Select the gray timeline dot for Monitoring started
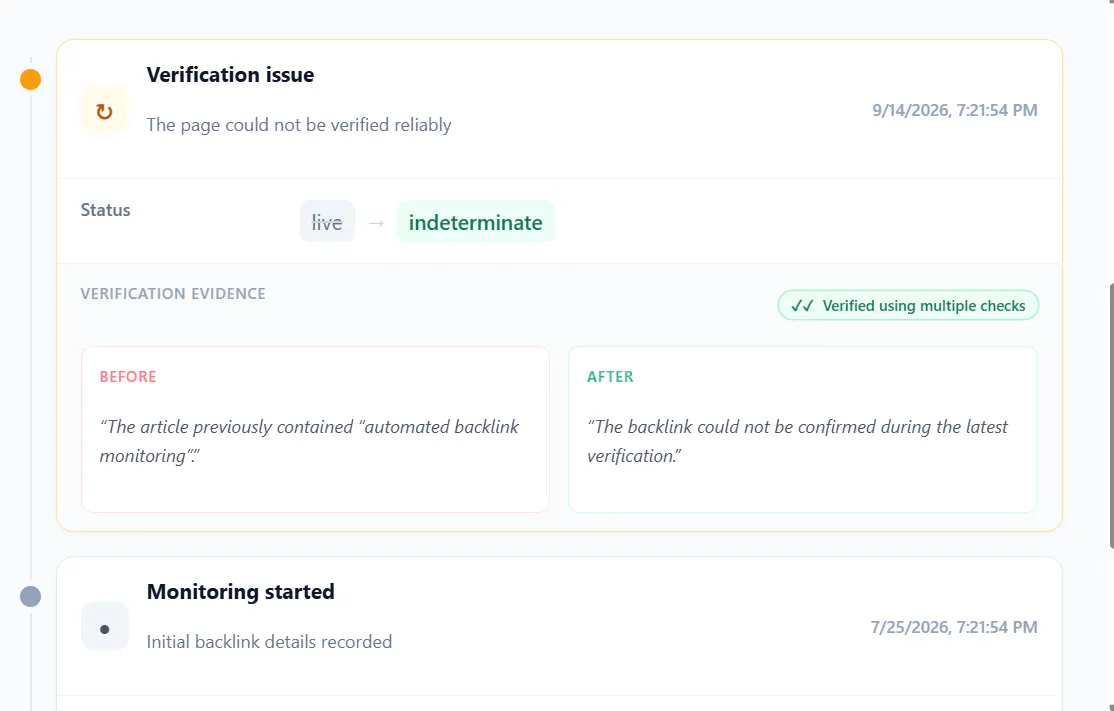This screenshot has width=1114, height=711. pos(31,596)
